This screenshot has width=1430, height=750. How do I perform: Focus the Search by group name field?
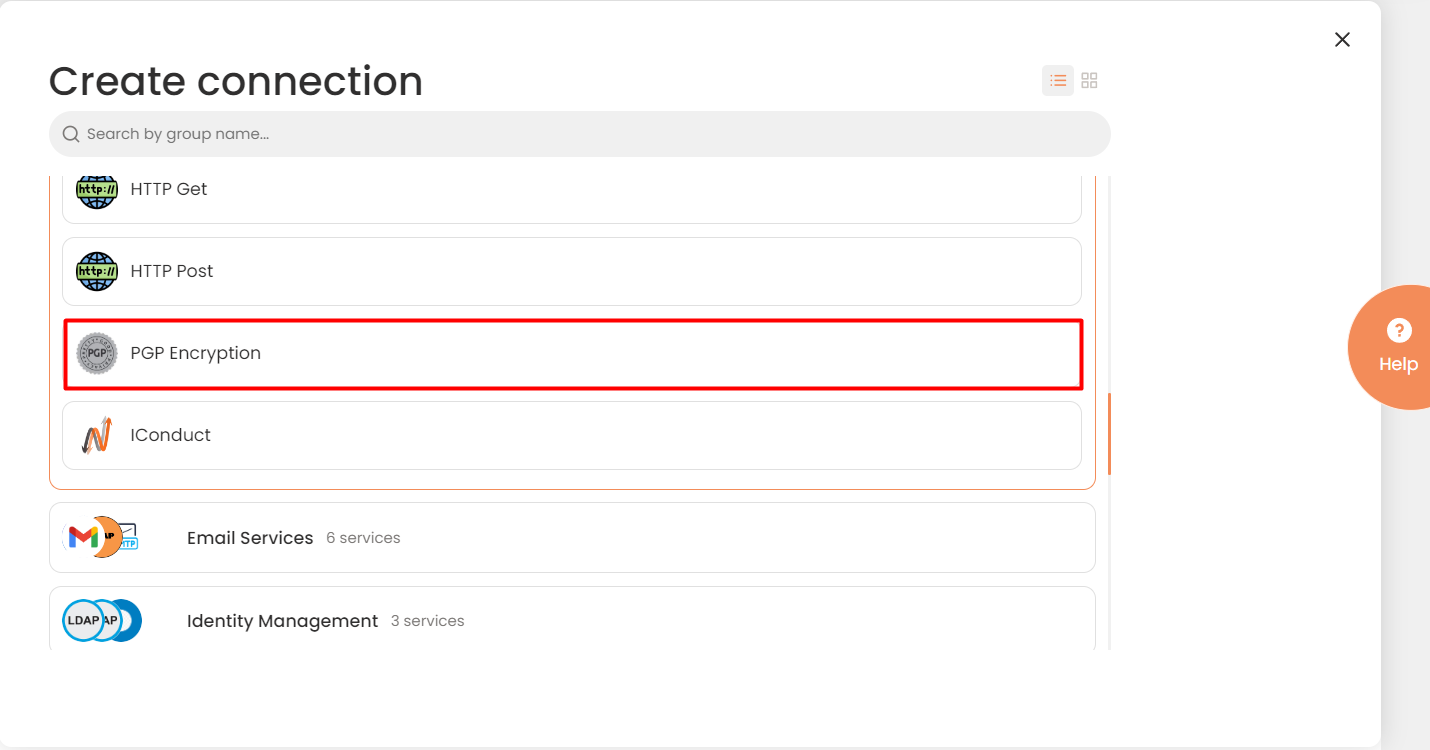tap(580, 134)
